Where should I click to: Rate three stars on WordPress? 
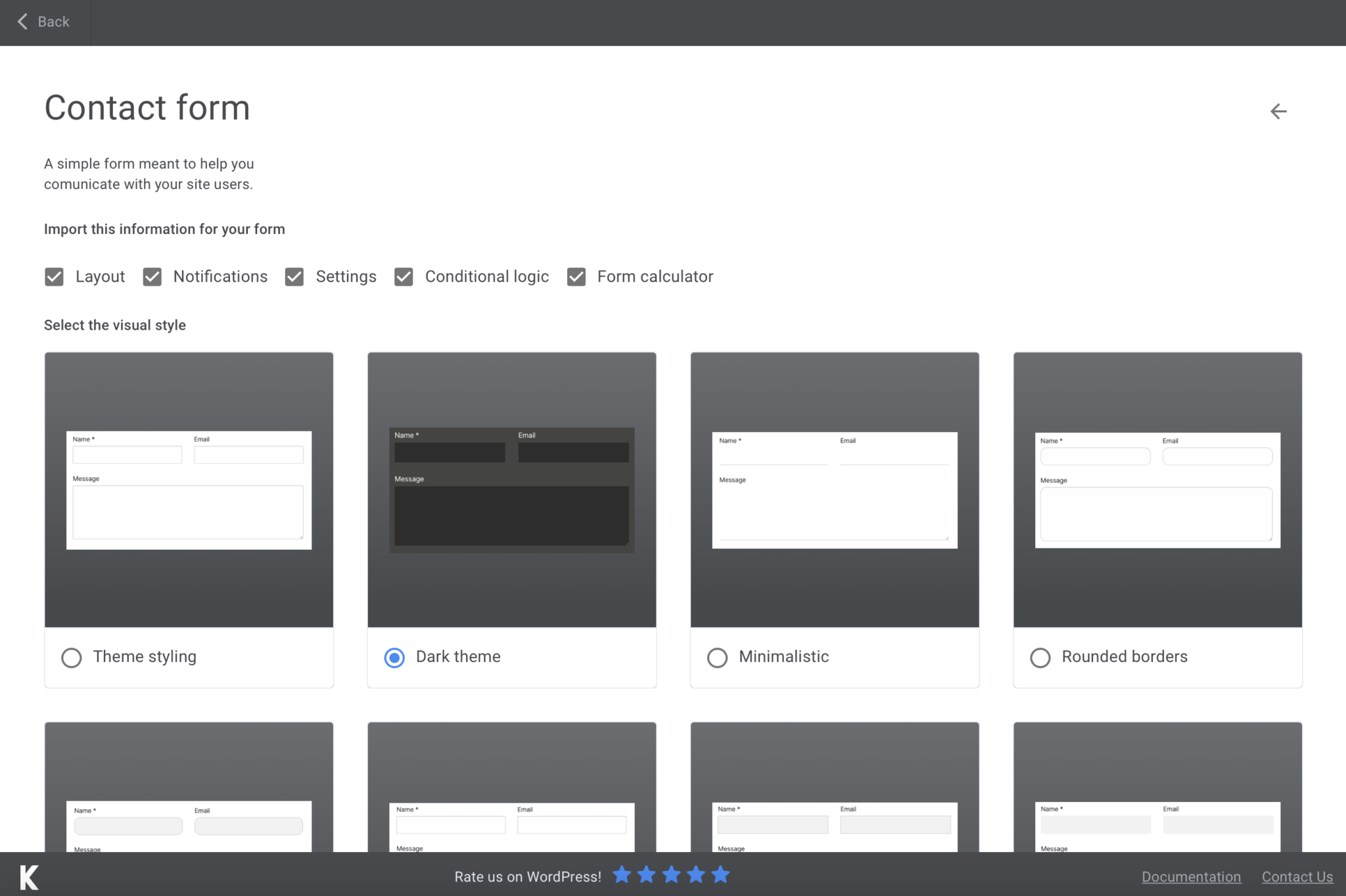tap(671, 874)
